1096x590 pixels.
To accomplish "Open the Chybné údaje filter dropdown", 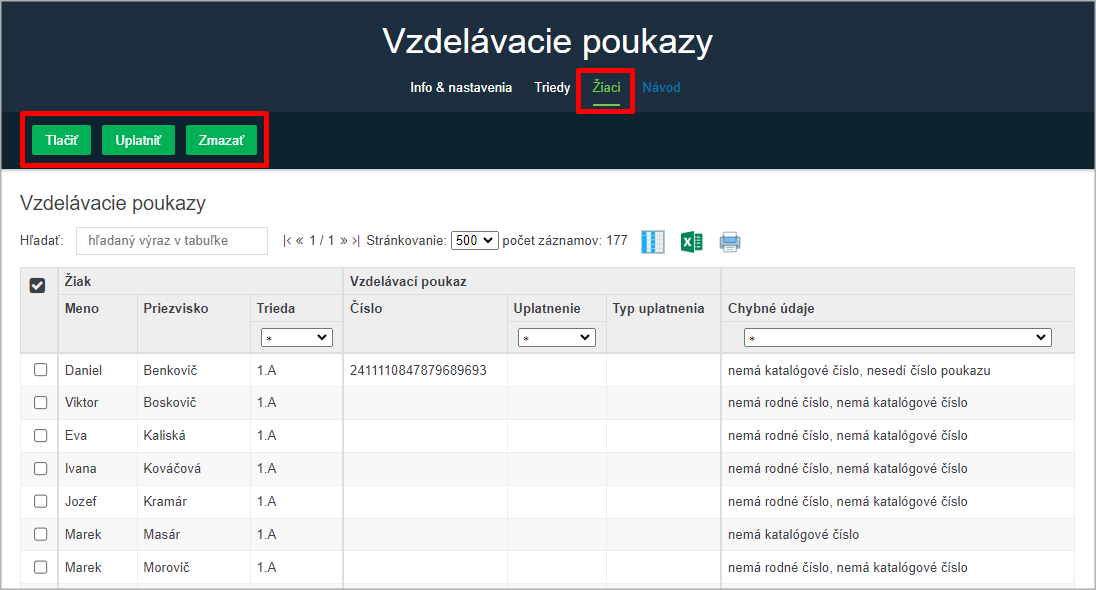I will (x=897, y=338).
